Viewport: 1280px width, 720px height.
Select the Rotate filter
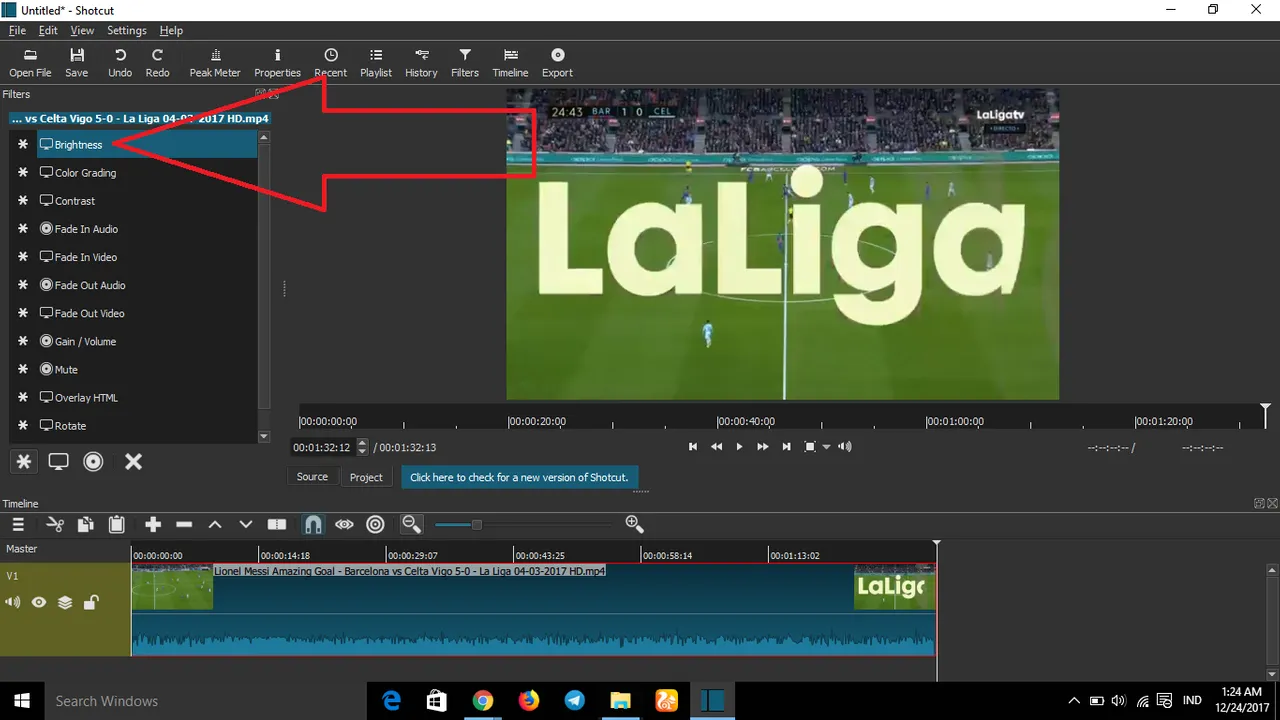[x=147, y=425]
